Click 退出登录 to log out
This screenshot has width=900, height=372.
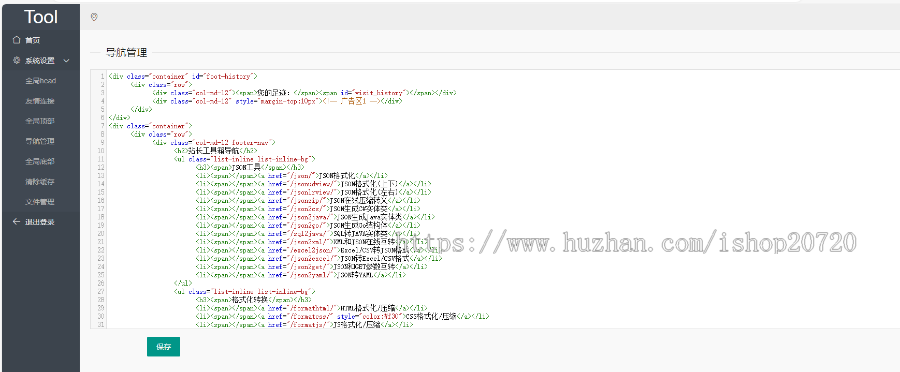point(40,222)
